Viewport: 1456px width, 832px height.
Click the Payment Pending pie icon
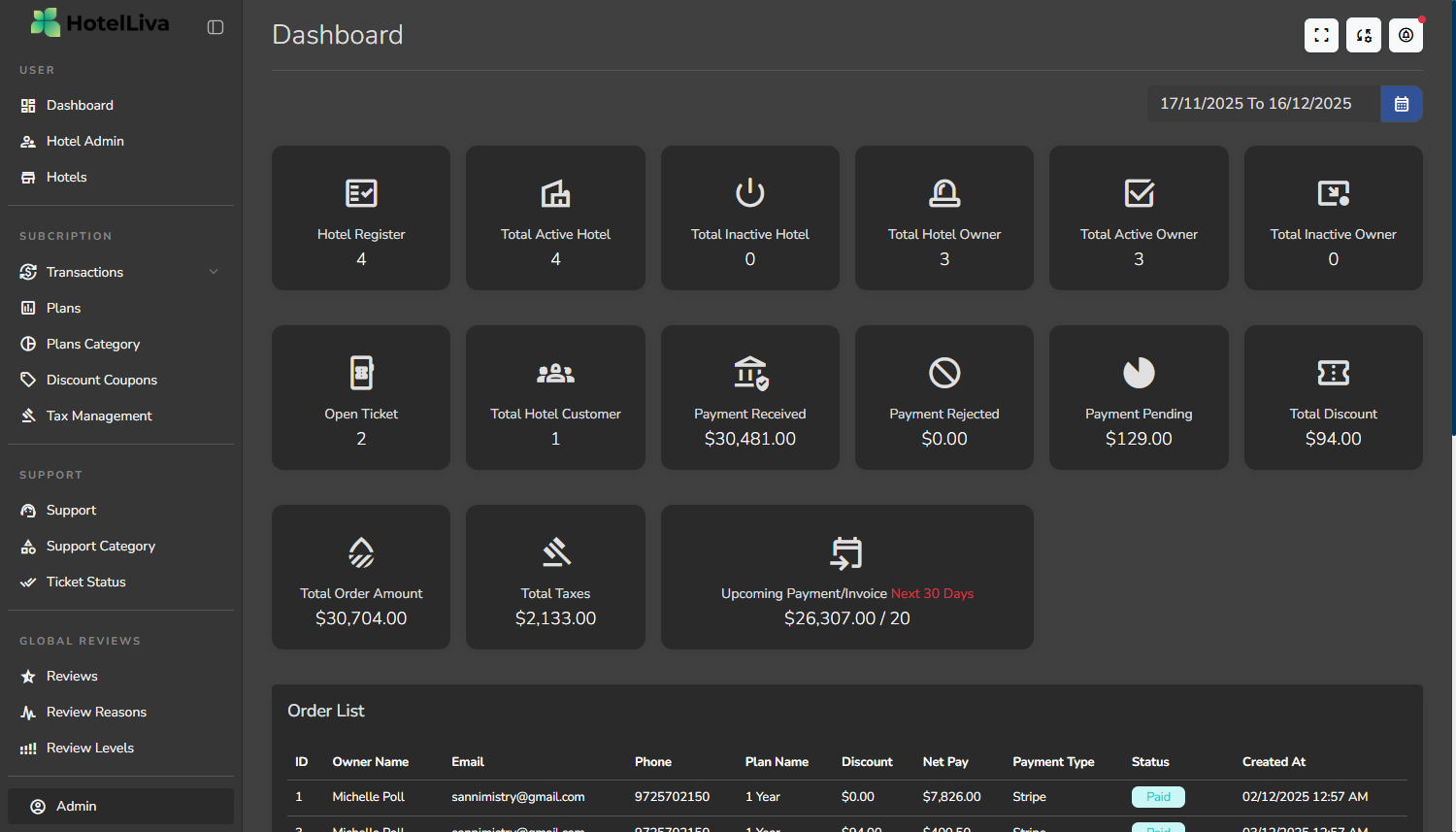tap(1139, 373)
